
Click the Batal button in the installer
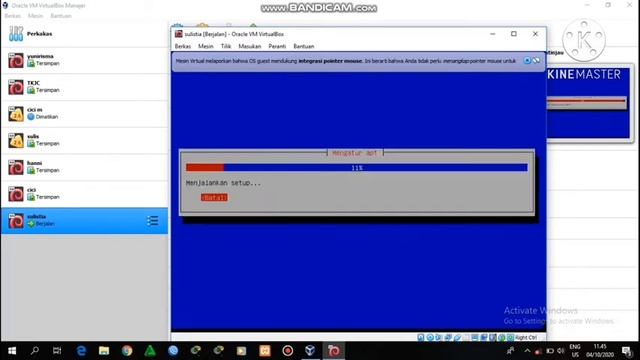coord(214,198)
